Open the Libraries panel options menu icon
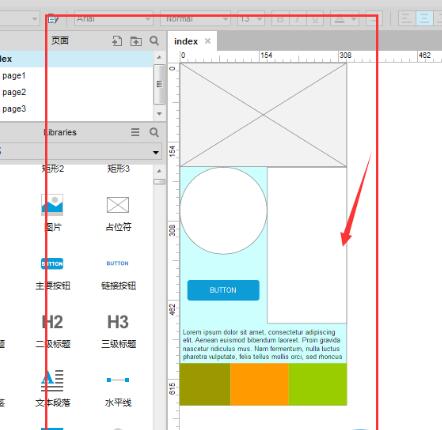Image resolution: width=442 pixels, height=430 pixels. pyautogui.click(x=135, y=132)
